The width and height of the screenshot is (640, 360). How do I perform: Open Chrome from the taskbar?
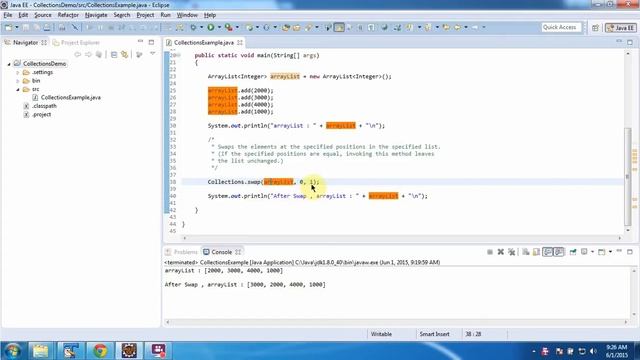click(x=100, y=351)
